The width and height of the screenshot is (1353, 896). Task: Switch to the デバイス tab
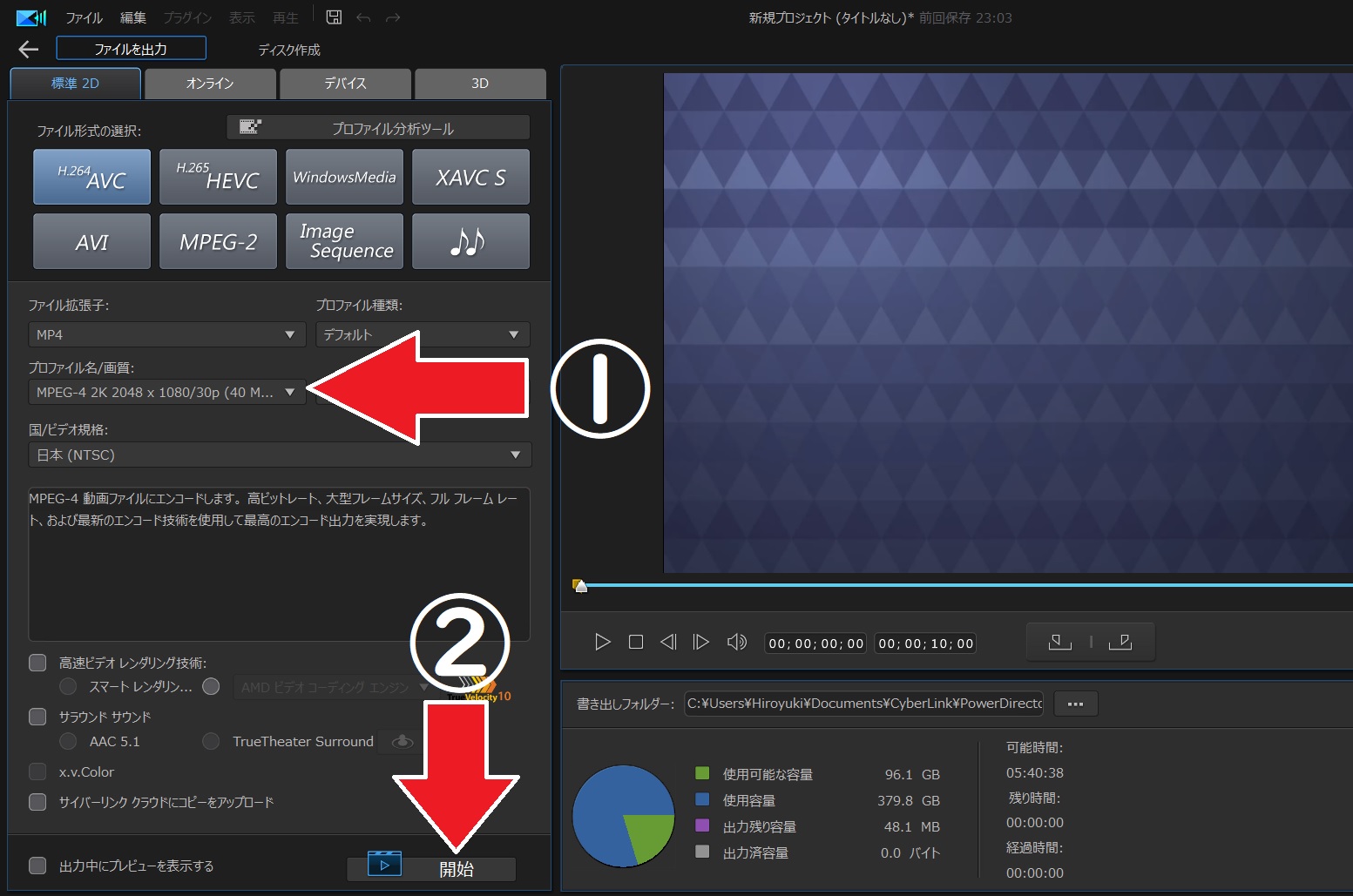(x=345, y=84)
